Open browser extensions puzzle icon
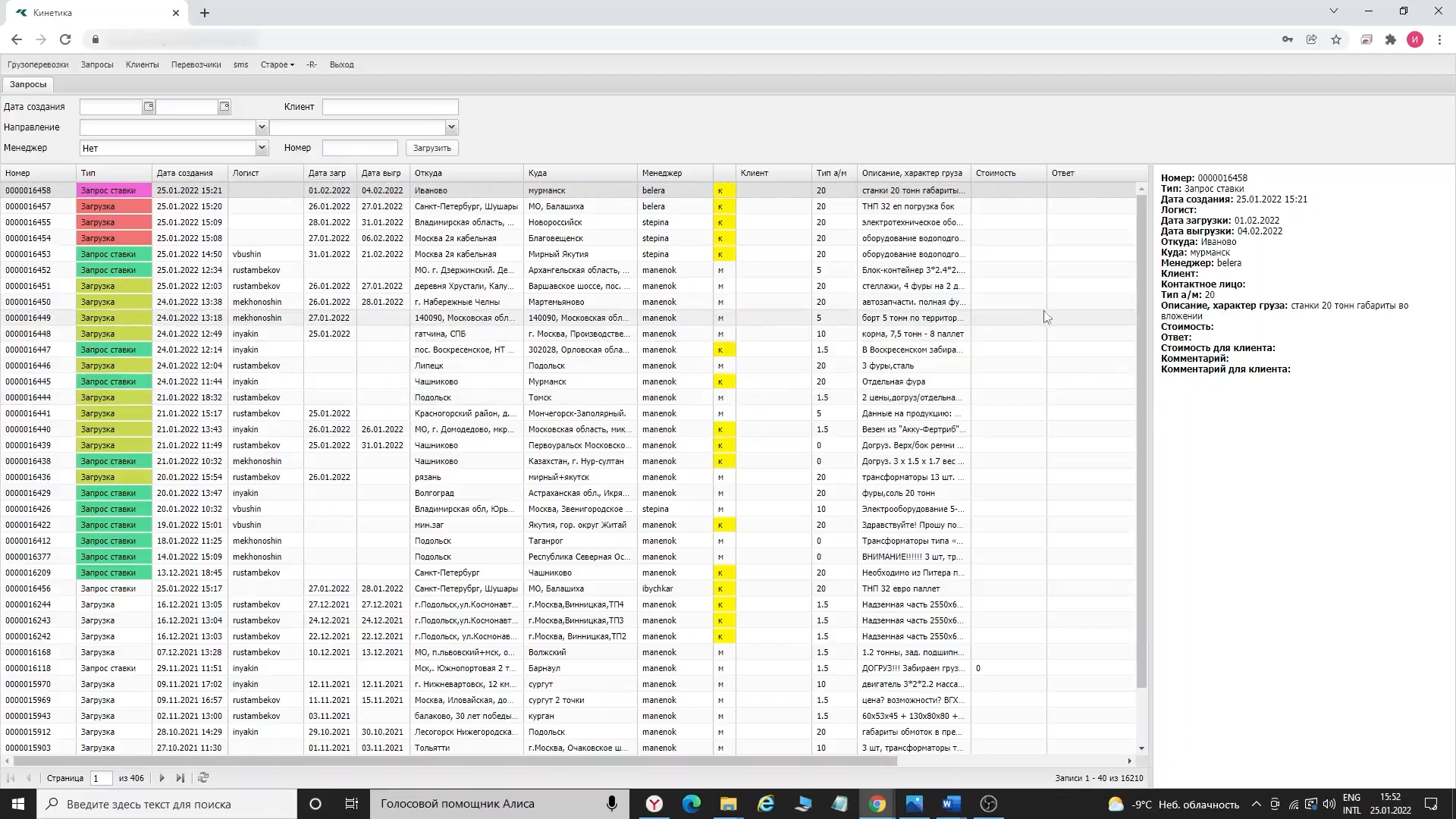Image resolution: width=1456 pixels, height=819 pixels. [1391, 39]
